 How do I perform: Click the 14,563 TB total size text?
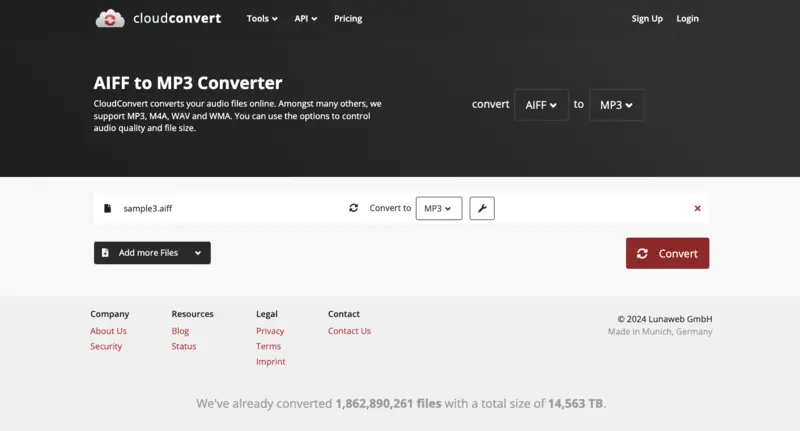[576, 403]
